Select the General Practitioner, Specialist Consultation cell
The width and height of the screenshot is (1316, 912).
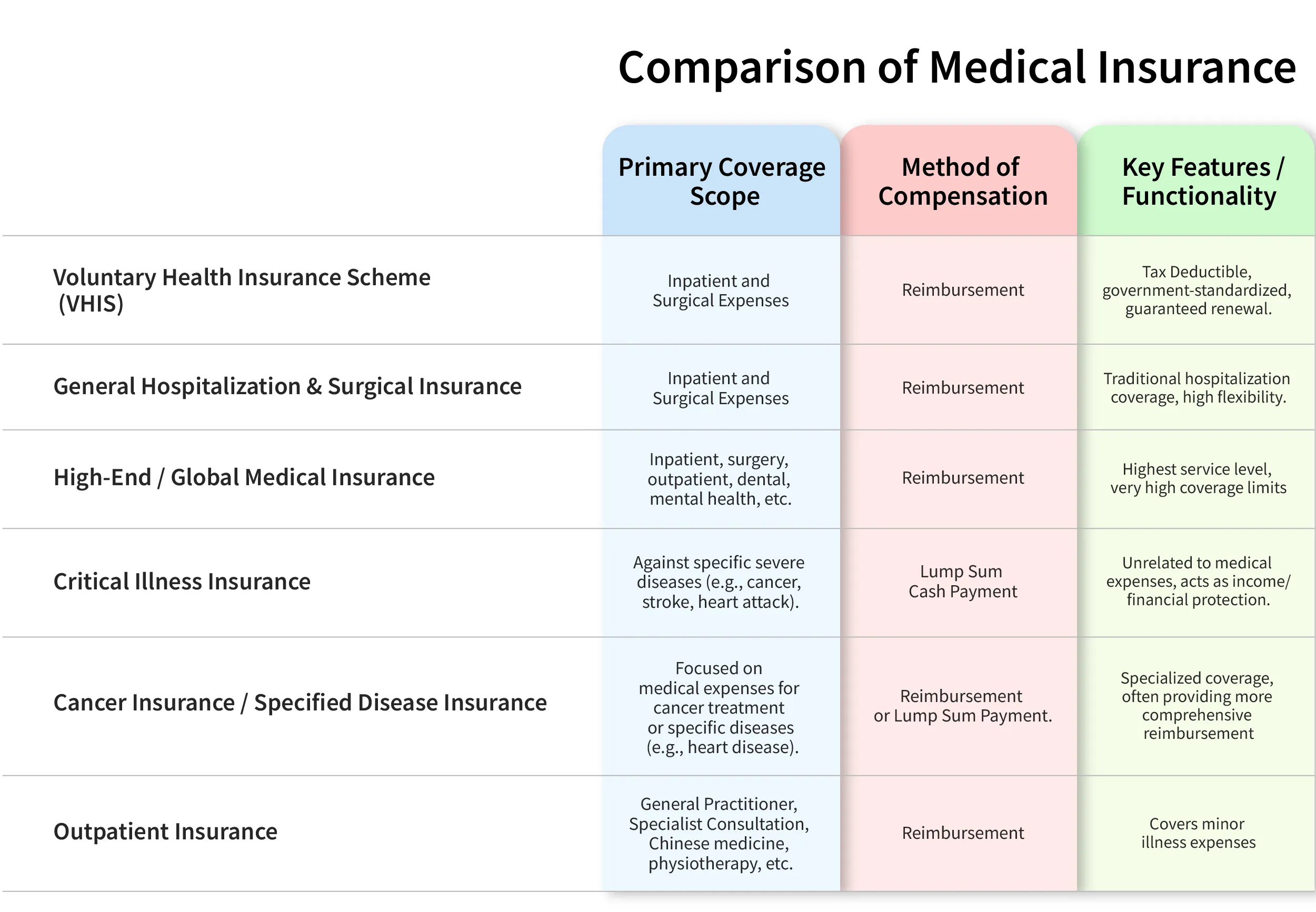720,833
